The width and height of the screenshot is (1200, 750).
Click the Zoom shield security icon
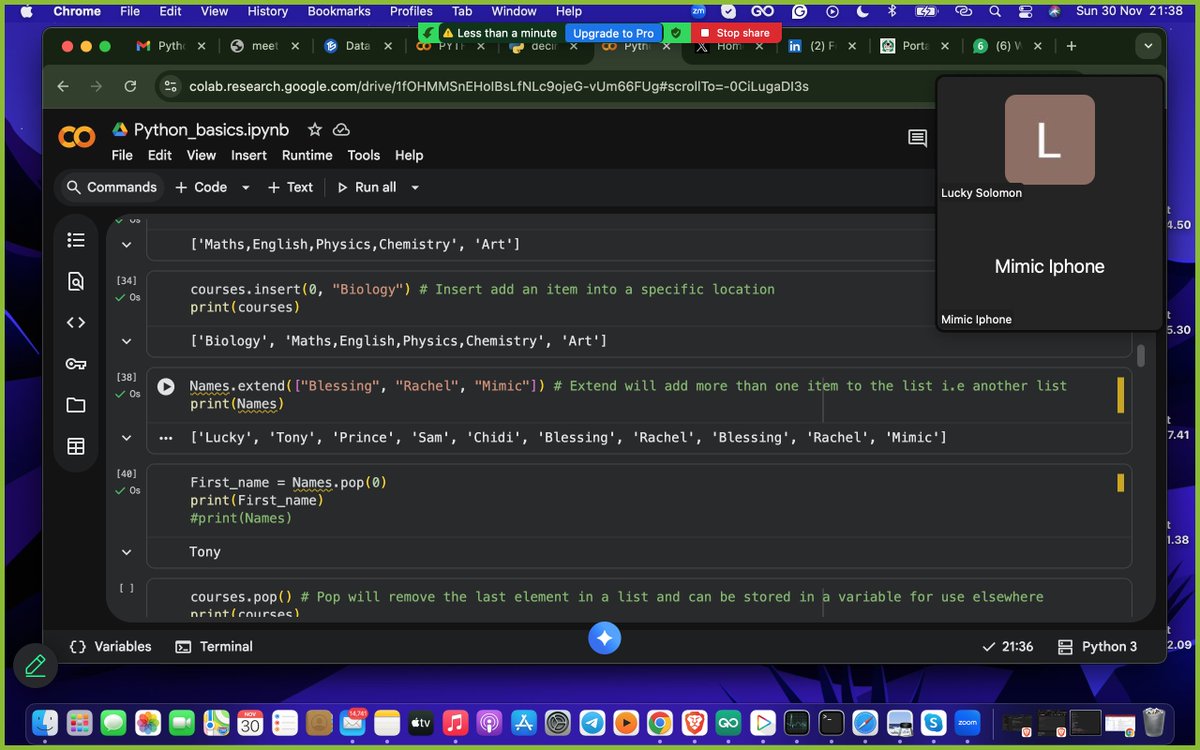click(677, 33)
